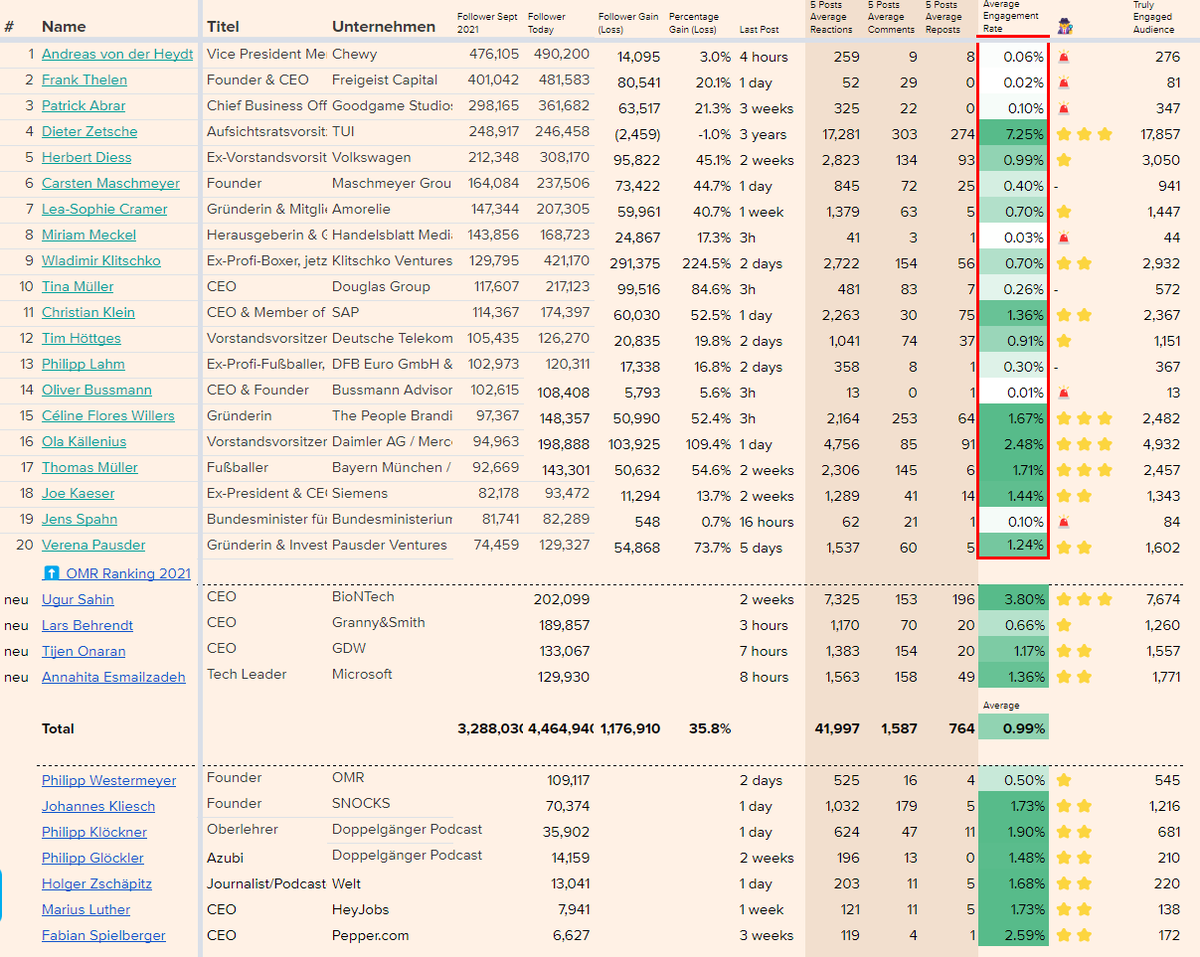Click the first star in Ola Källenius's row

[x=1064, y=444]
